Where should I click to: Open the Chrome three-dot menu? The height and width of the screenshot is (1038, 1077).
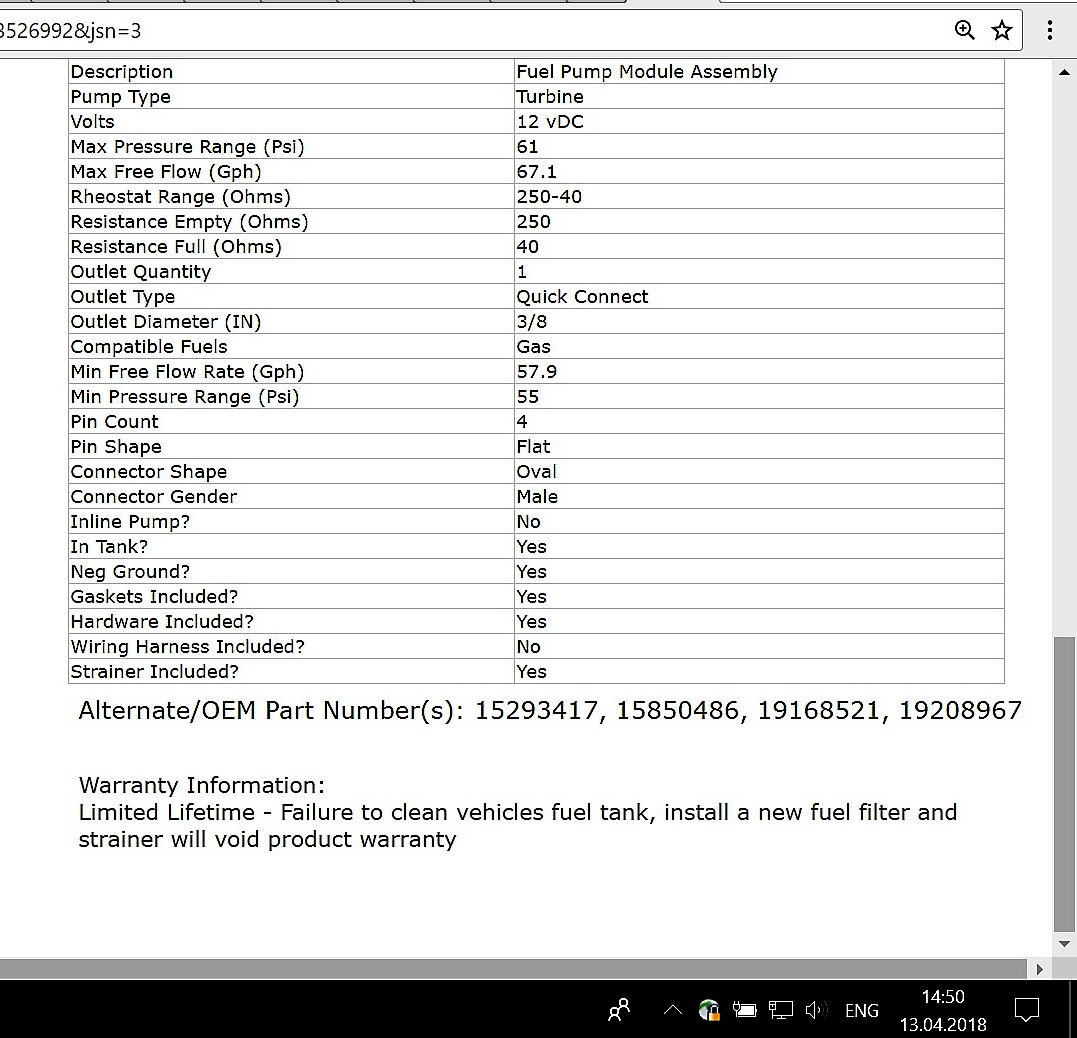click(1049, 30)
